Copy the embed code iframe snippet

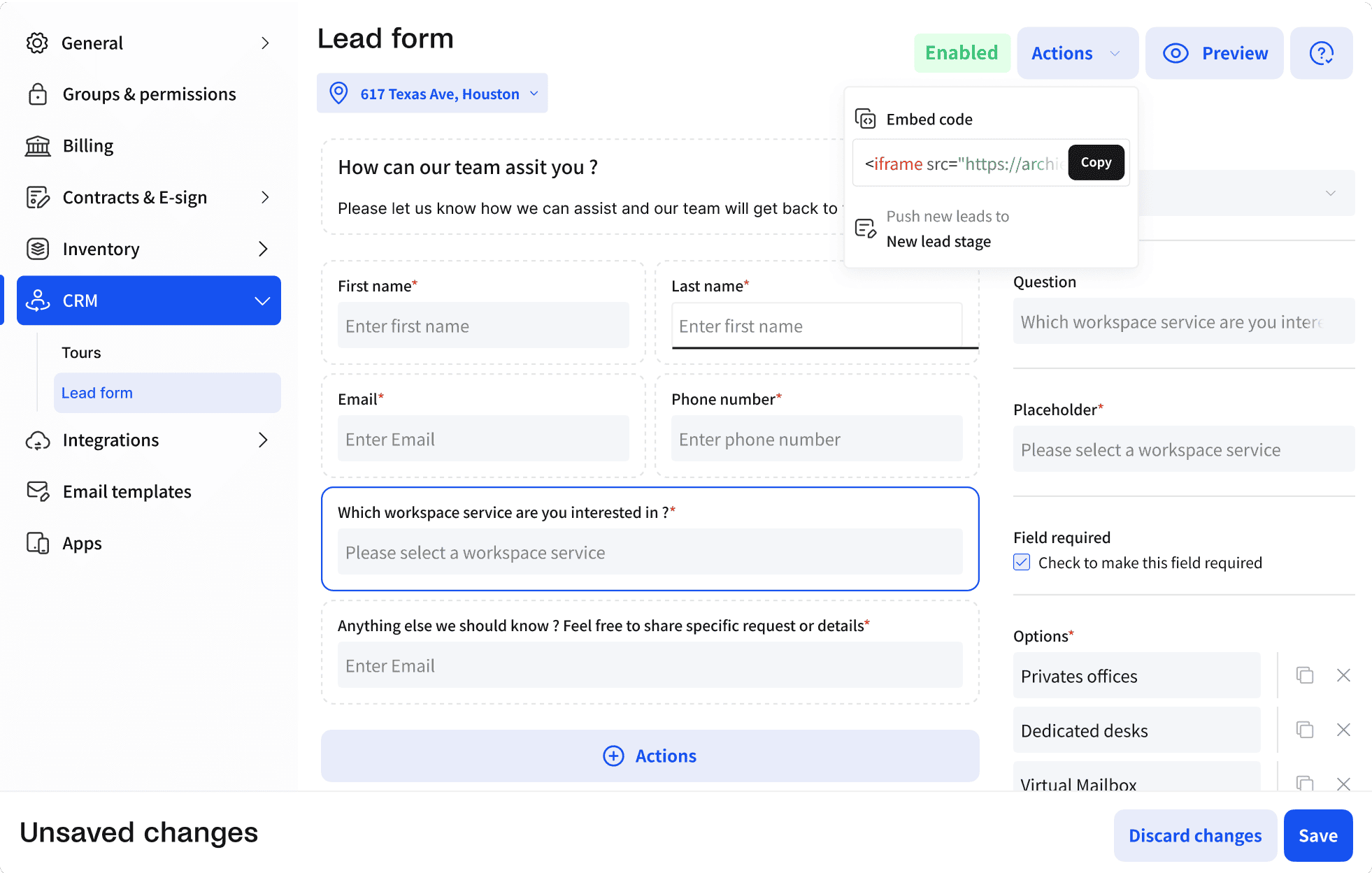coord(1096,162)
